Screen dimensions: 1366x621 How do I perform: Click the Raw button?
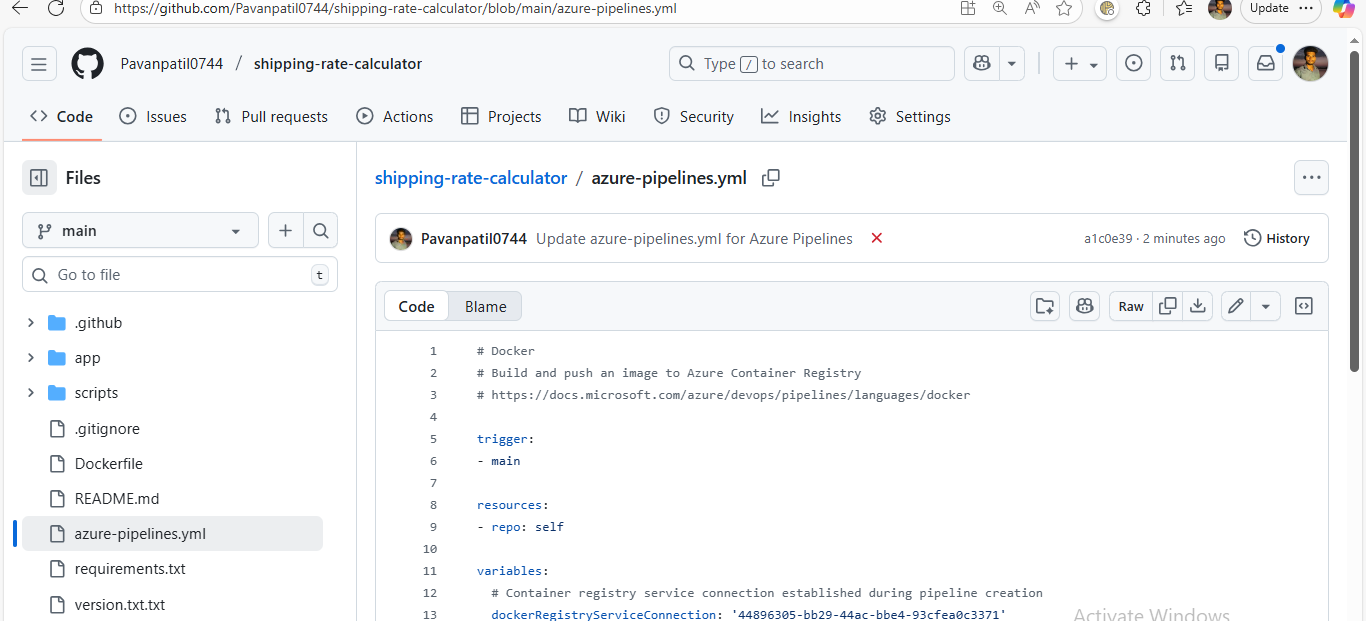coord(1131,306)
